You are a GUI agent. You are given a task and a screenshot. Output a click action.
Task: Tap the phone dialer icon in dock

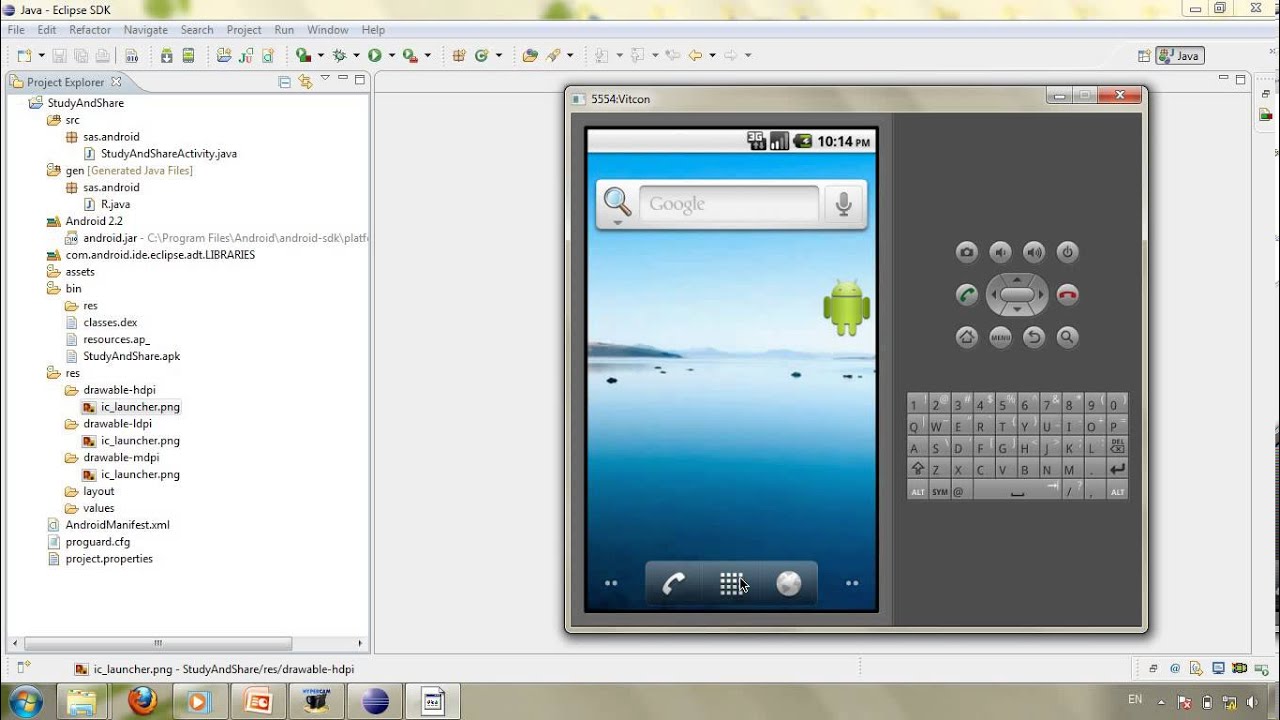coord(673,584)
